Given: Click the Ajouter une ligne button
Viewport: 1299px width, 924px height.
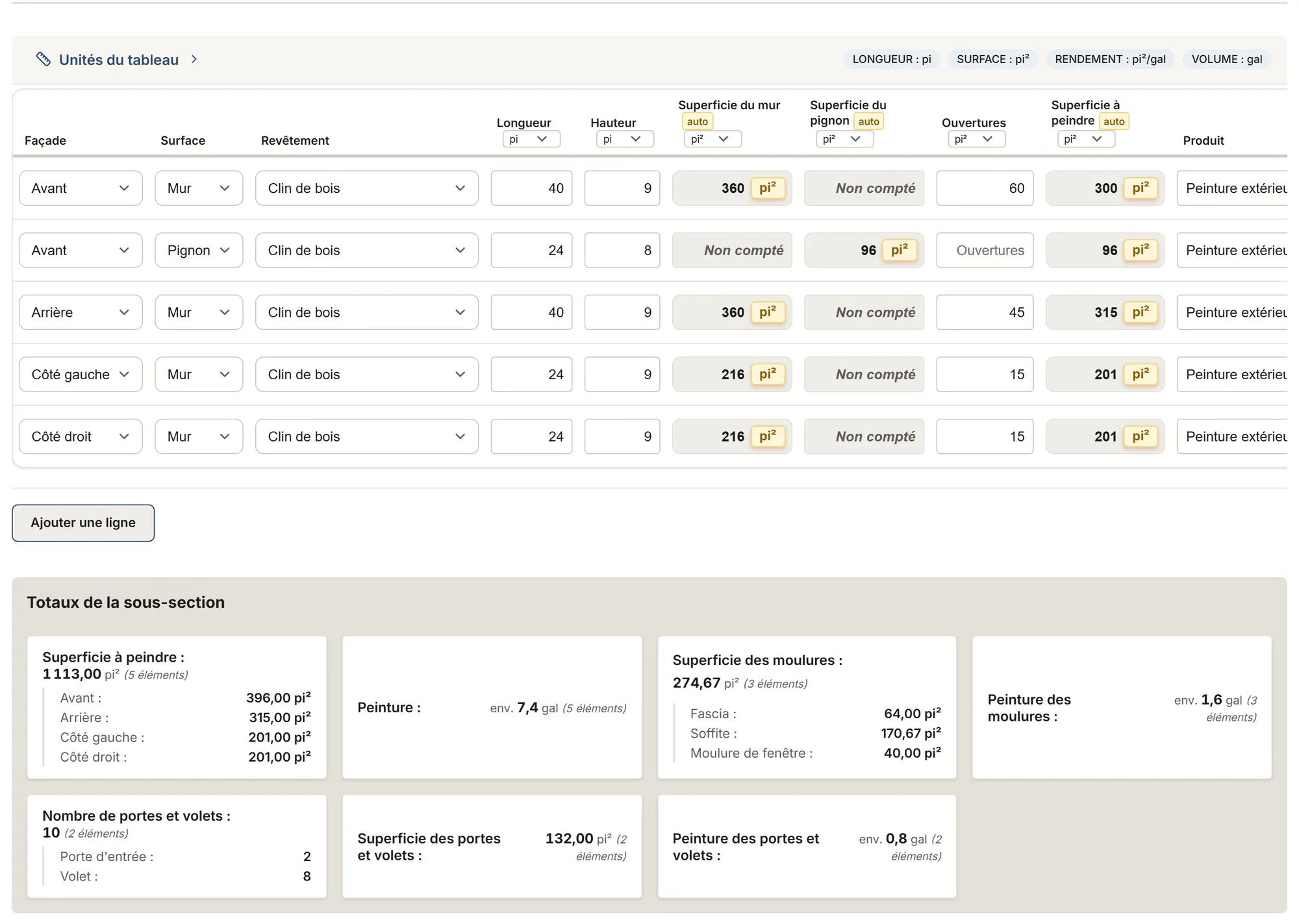Looking at the screenshot, I should coord(83,523).
